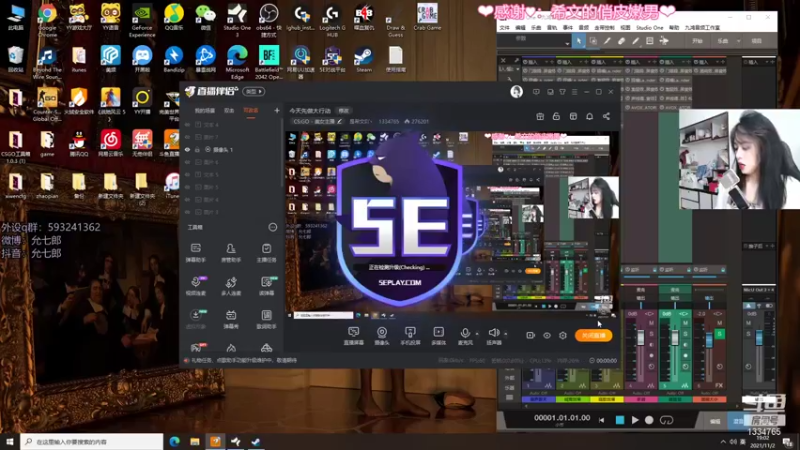This screenshot has width=800, height=450.
Task: Click the purple channel 4 volume fader
Action: pyautogui.click(x=641, y=338)
